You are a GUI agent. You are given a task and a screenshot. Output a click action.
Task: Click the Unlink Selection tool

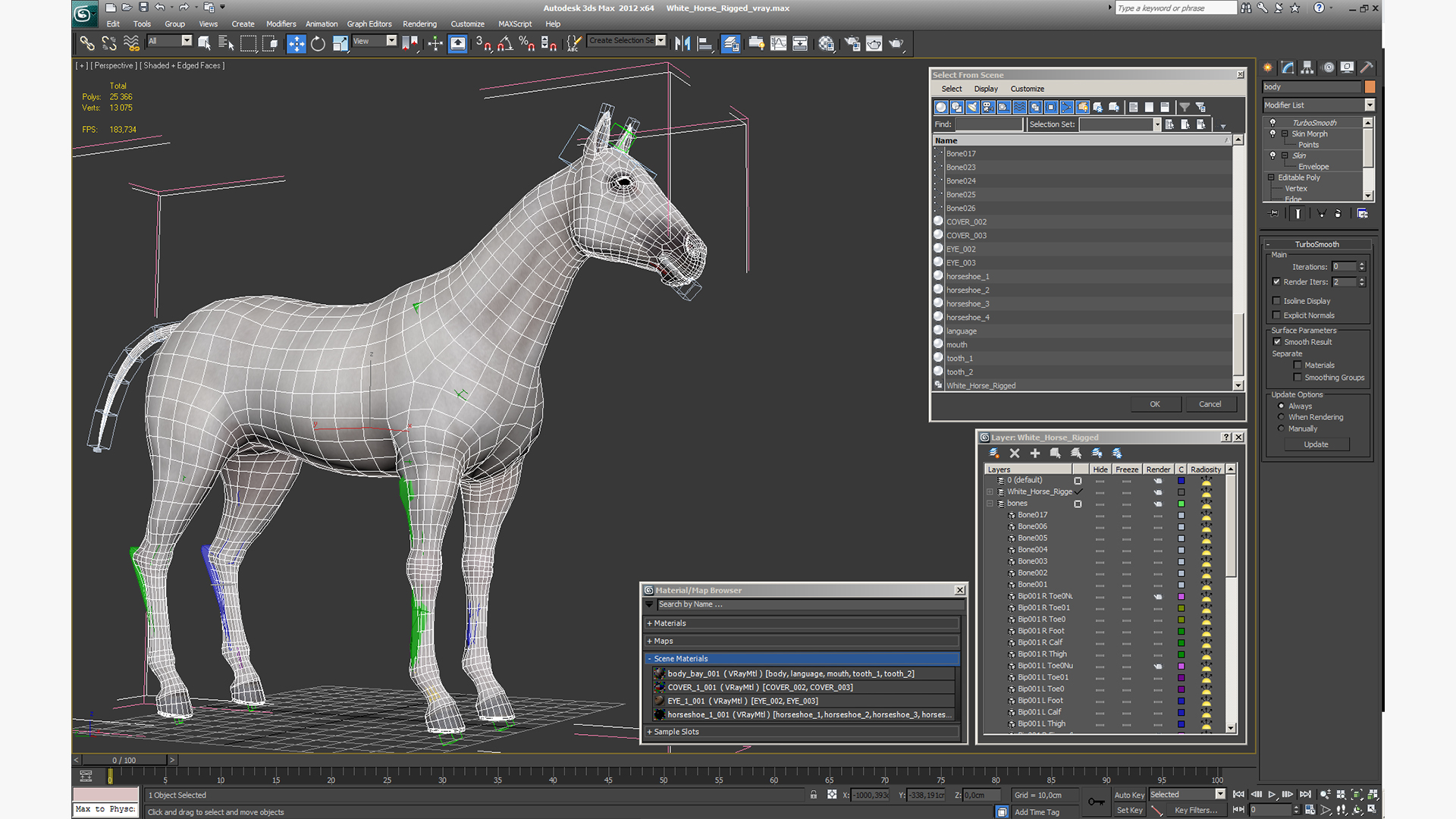pos(109,43)
